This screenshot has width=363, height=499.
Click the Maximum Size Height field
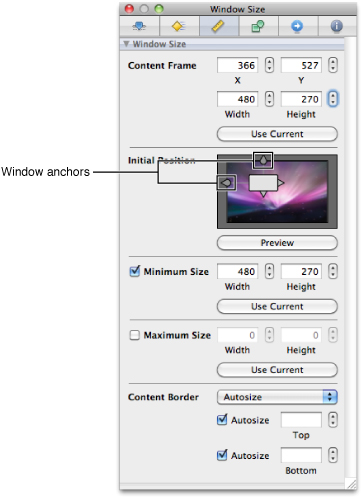[x=301, y=335]
